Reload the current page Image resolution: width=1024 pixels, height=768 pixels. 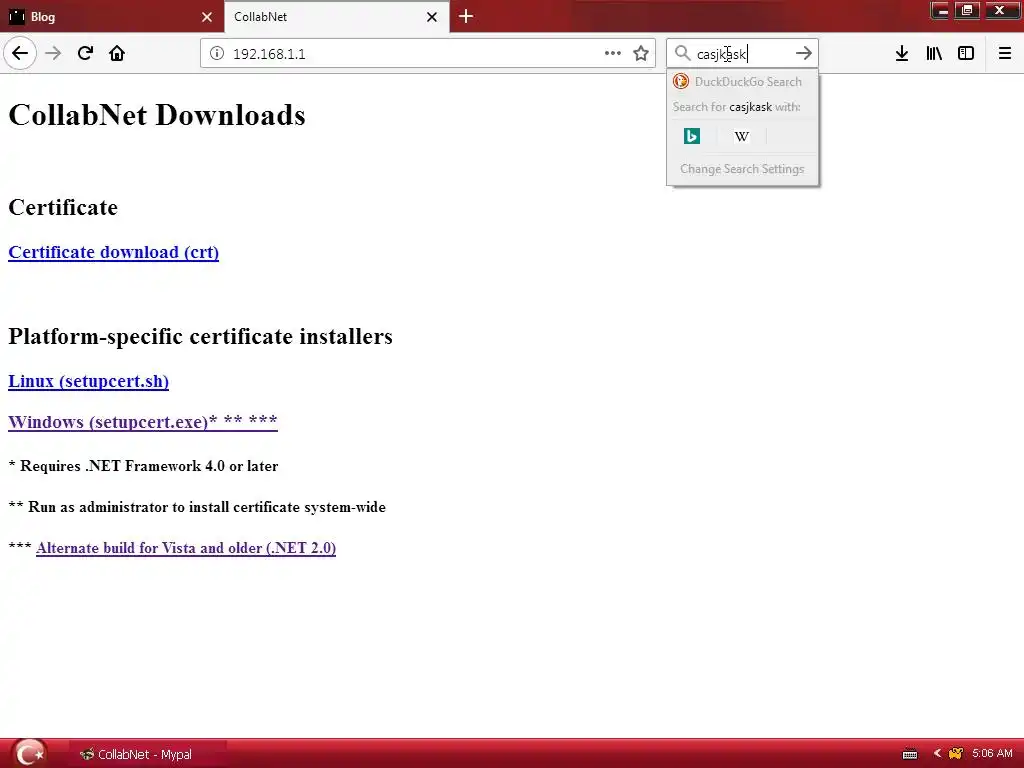[x=85, y=53]
